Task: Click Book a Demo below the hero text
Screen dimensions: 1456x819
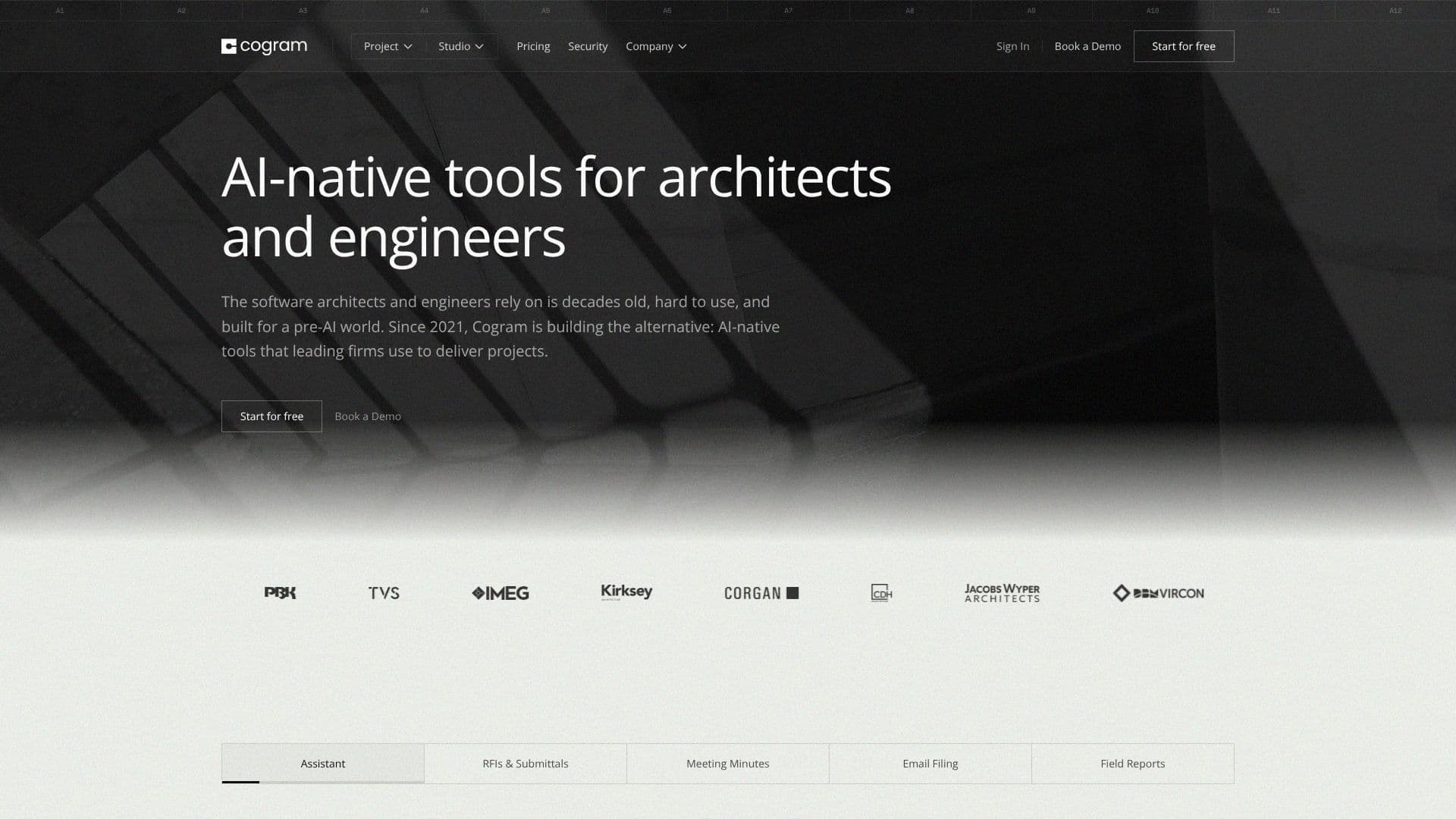Action: tap(368, 416)
